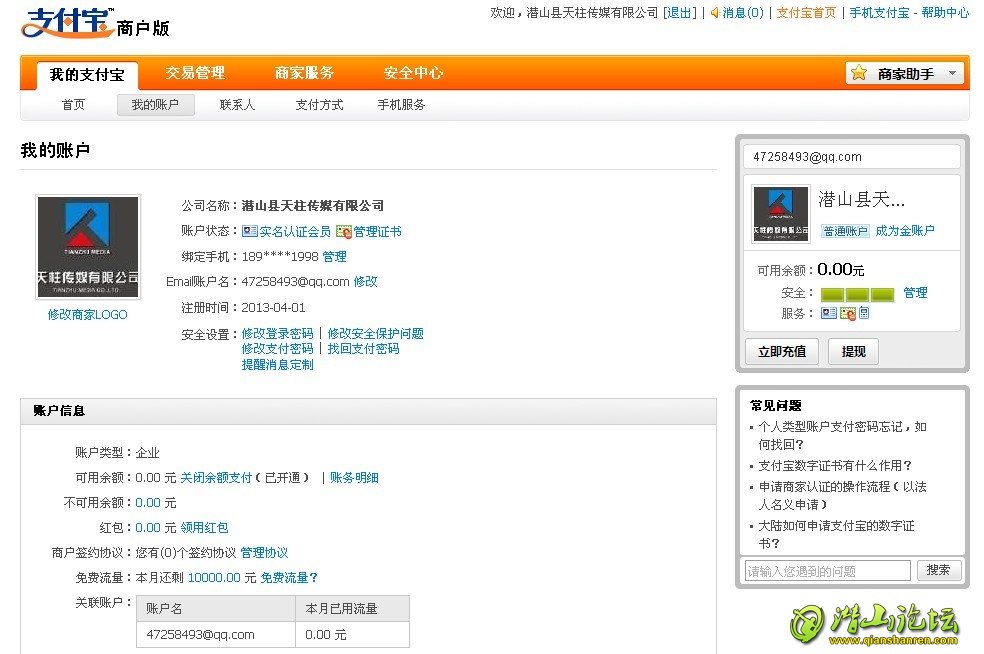
Task: Click the 修改支付密码 link
Action: [x=277, y=348]
